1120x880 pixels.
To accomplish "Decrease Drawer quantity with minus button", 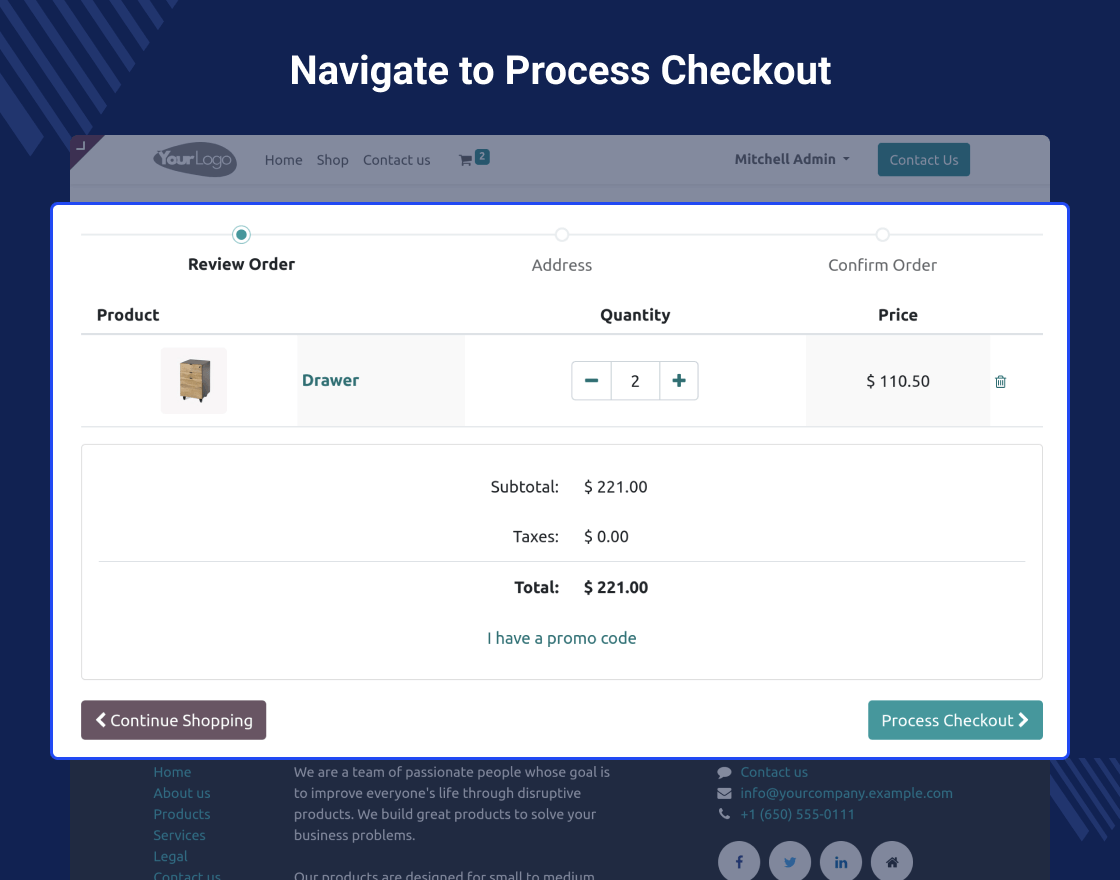I will [591, 381].
